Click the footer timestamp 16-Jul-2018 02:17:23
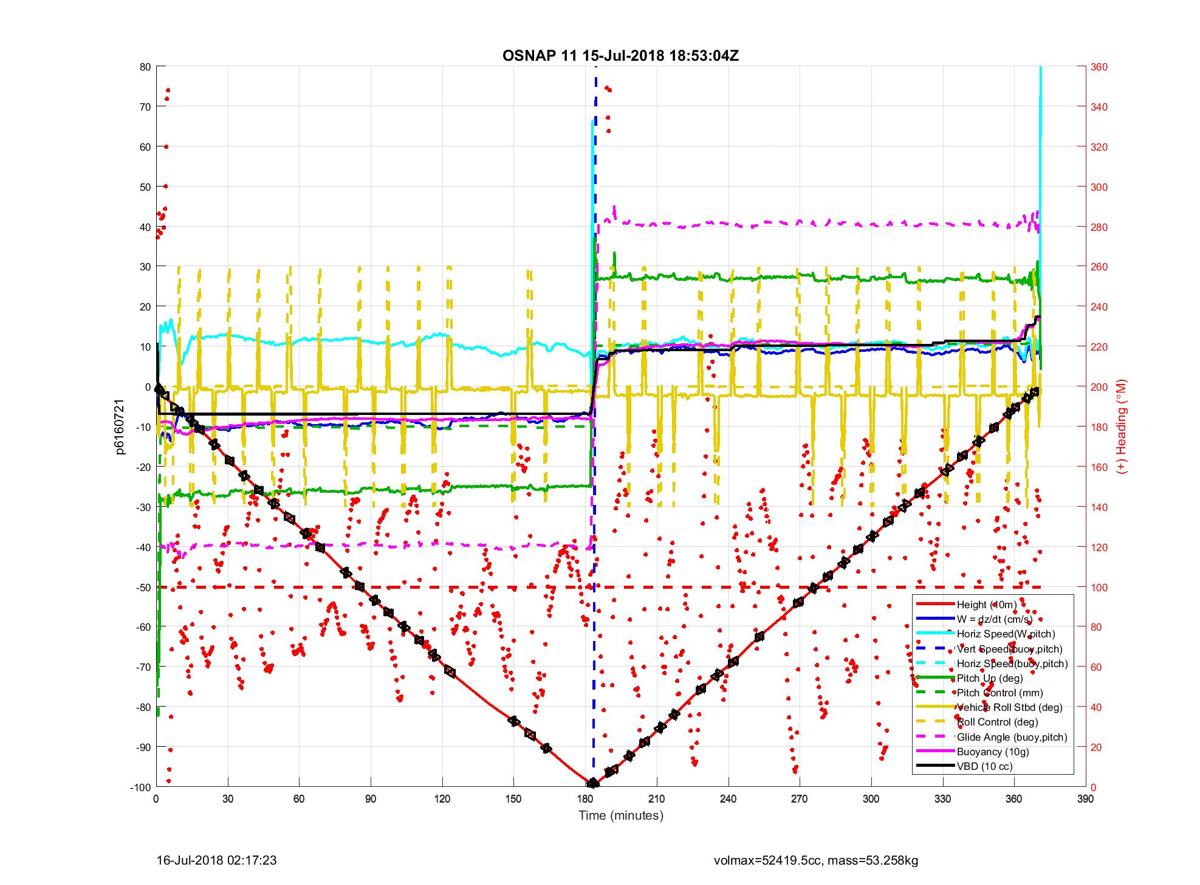The height and width of the screenshot is (885, 1200). [x=217, y=859]
